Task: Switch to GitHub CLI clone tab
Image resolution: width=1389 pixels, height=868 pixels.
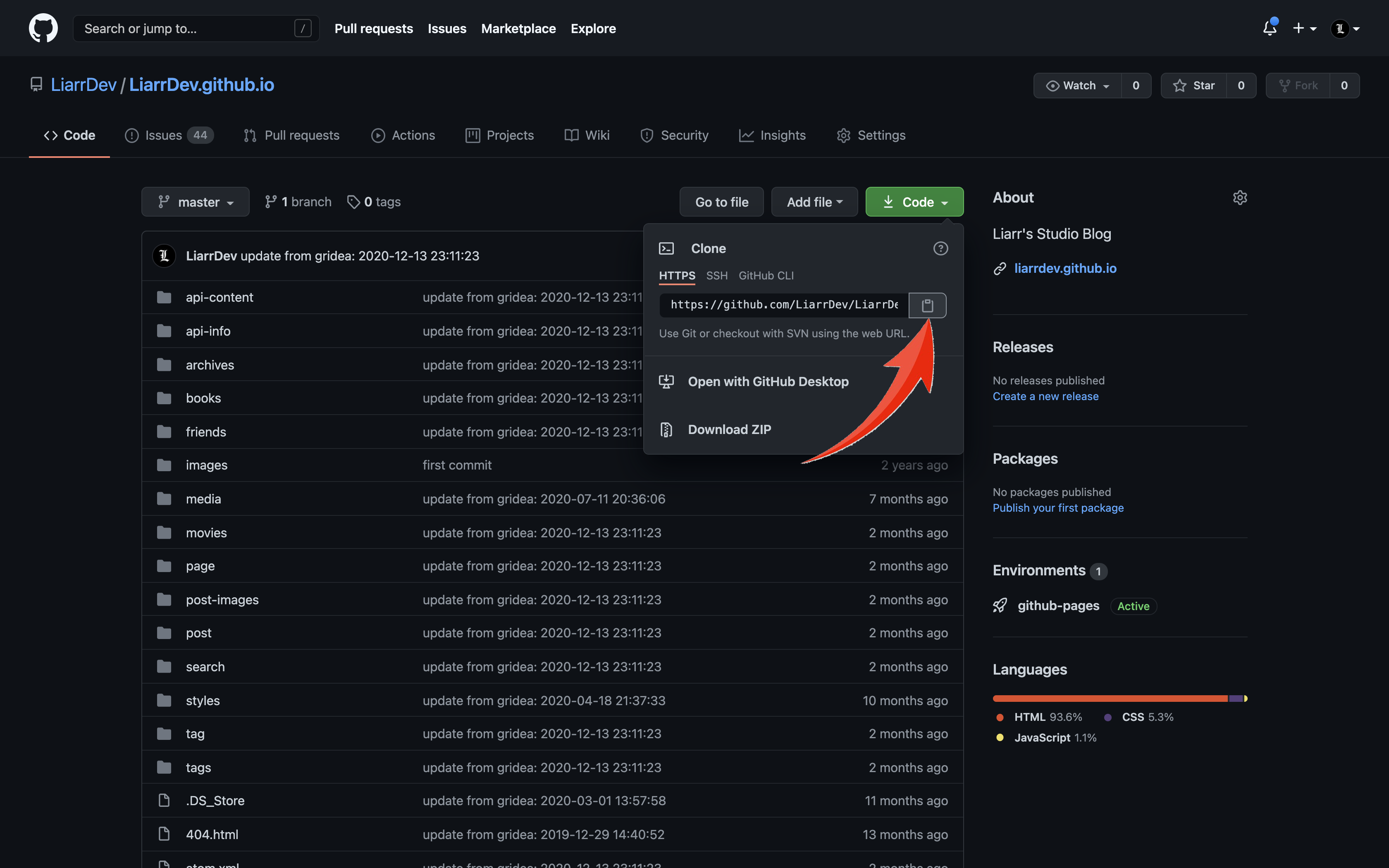Action: tap(766, 275)
